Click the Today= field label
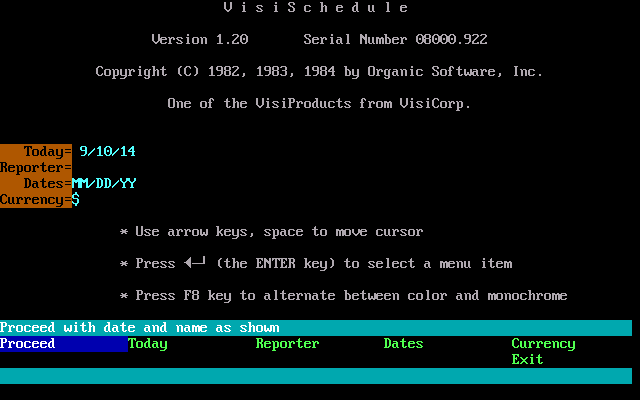This screenshot has height=400, width=640. pyautogui.click(x=48, y=151)
